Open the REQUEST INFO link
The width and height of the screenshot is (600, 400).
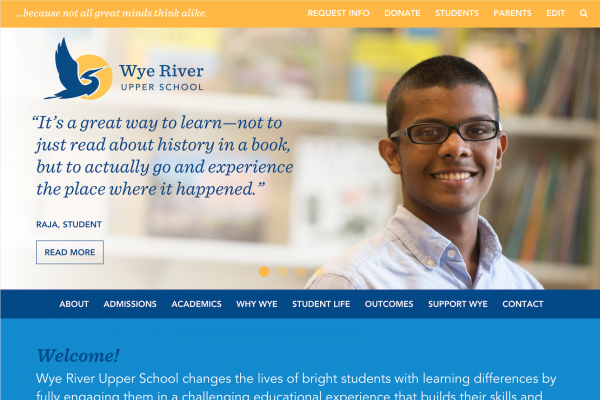(338, 13)
